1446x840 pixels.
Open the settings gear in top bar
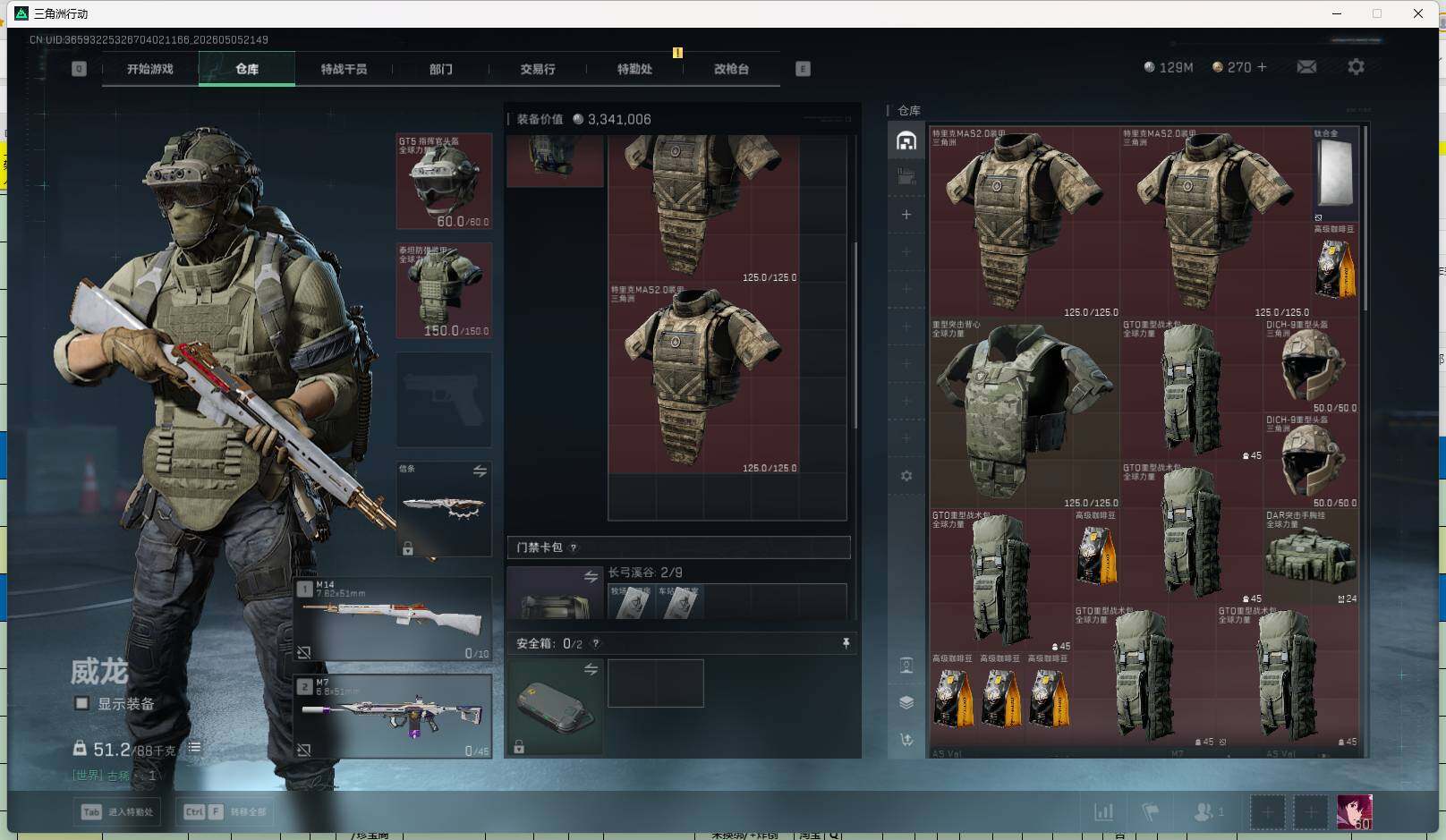(1356, 67)
